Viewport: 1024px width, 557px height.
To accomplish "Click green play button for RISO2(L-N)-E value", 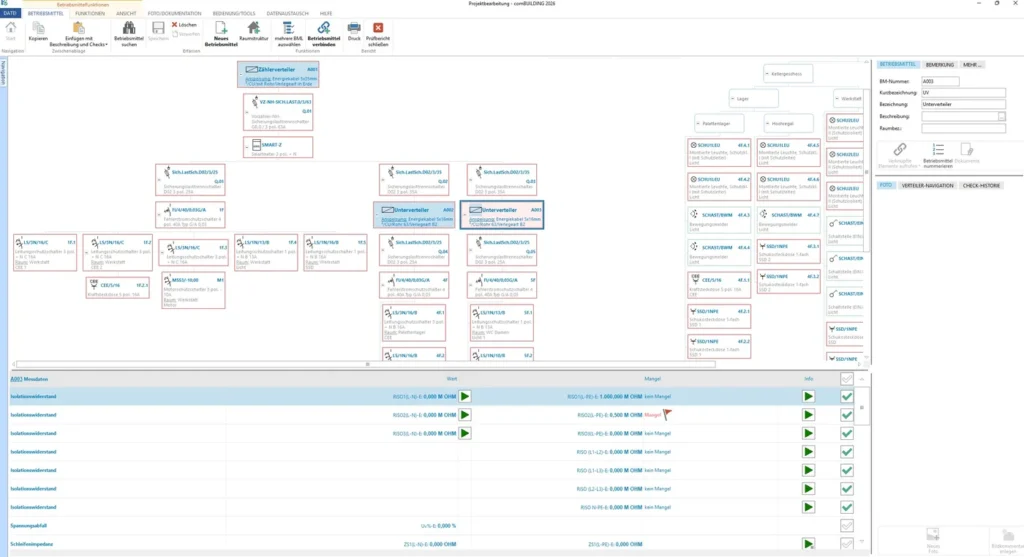I will point(465,415).
